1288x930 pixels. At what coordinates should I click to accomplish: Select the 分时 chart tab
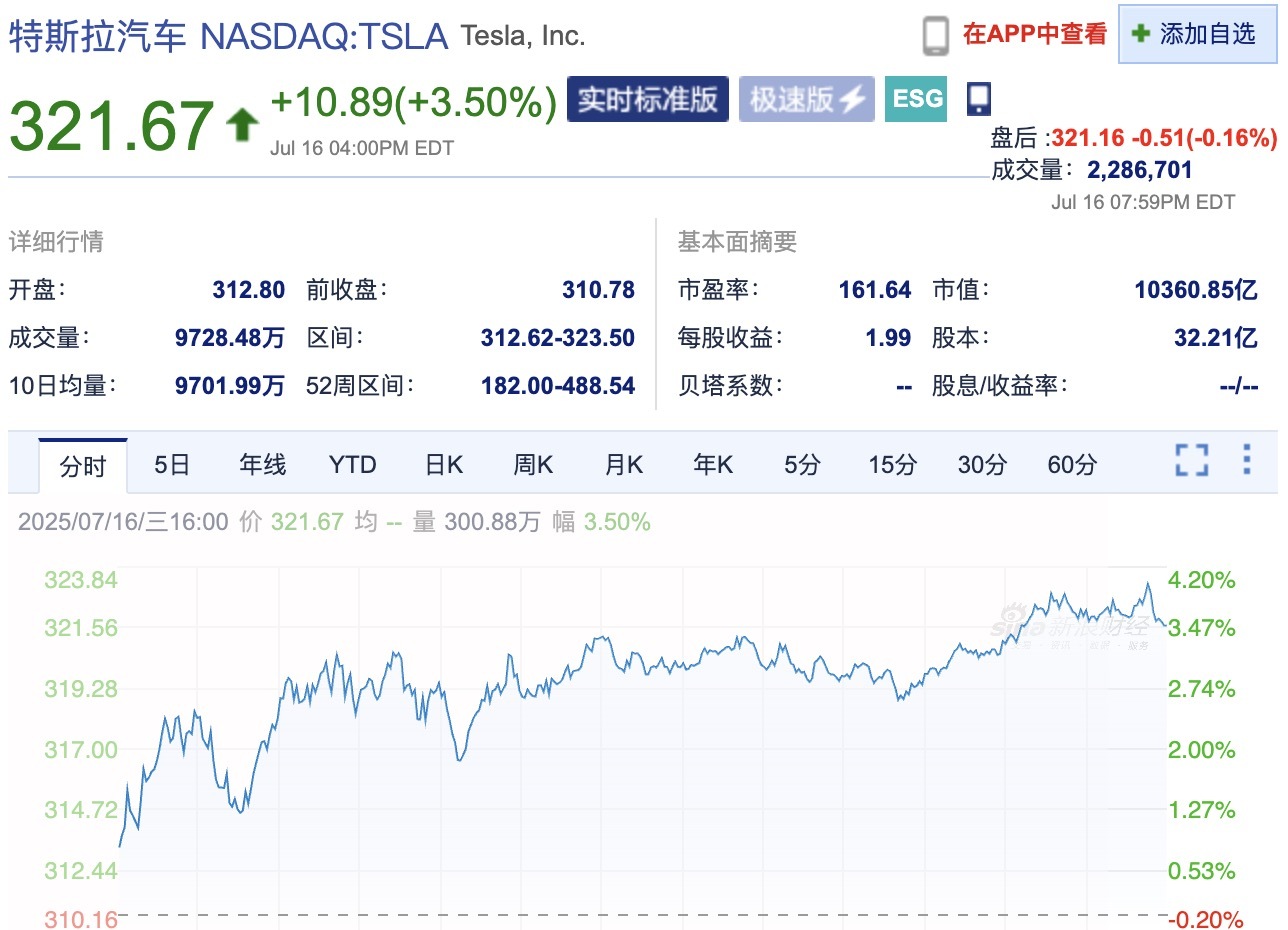(83, 465)
